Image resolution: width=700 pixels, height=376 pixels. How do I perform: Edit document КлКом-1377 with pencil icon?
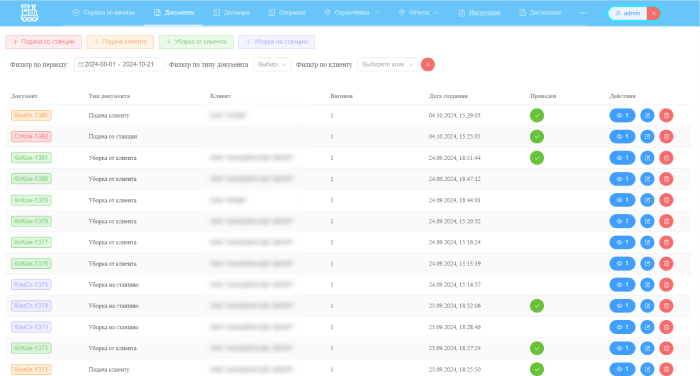(647, 242)
